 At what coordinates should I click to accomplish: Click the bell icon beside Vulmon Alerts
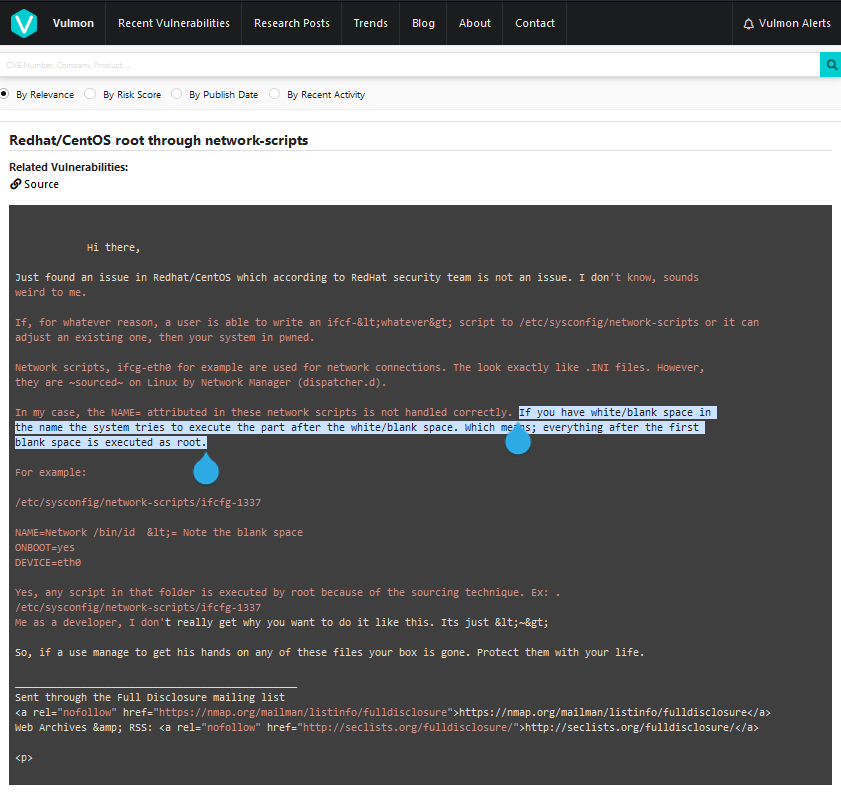[748, 24]
